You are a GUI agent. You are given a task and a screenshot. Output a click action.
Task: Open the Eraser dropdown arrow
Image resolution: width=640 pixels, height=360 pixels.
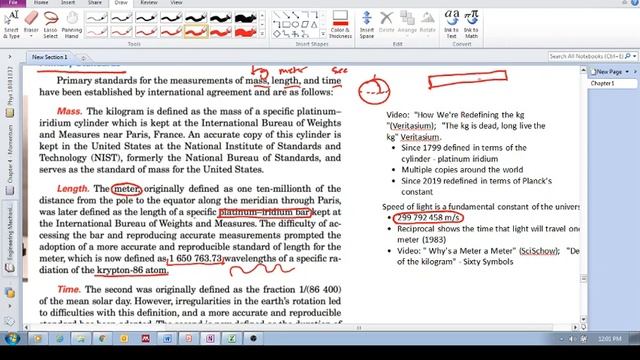(x=31, y=36)
